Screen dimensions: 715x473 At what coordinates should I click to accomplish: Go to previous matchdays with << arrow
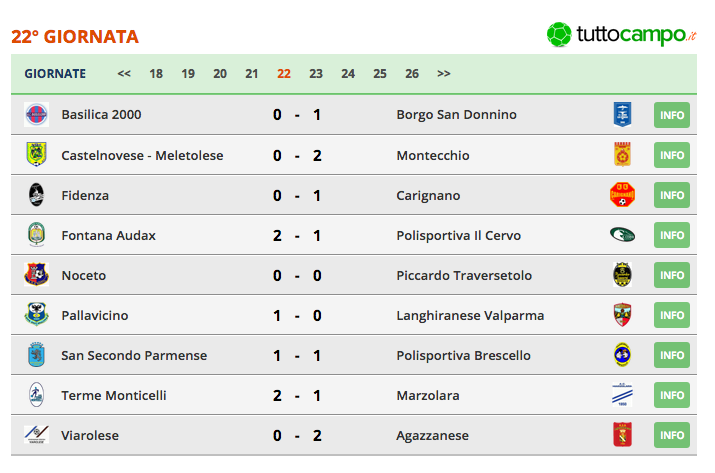[x=124, y=73]
